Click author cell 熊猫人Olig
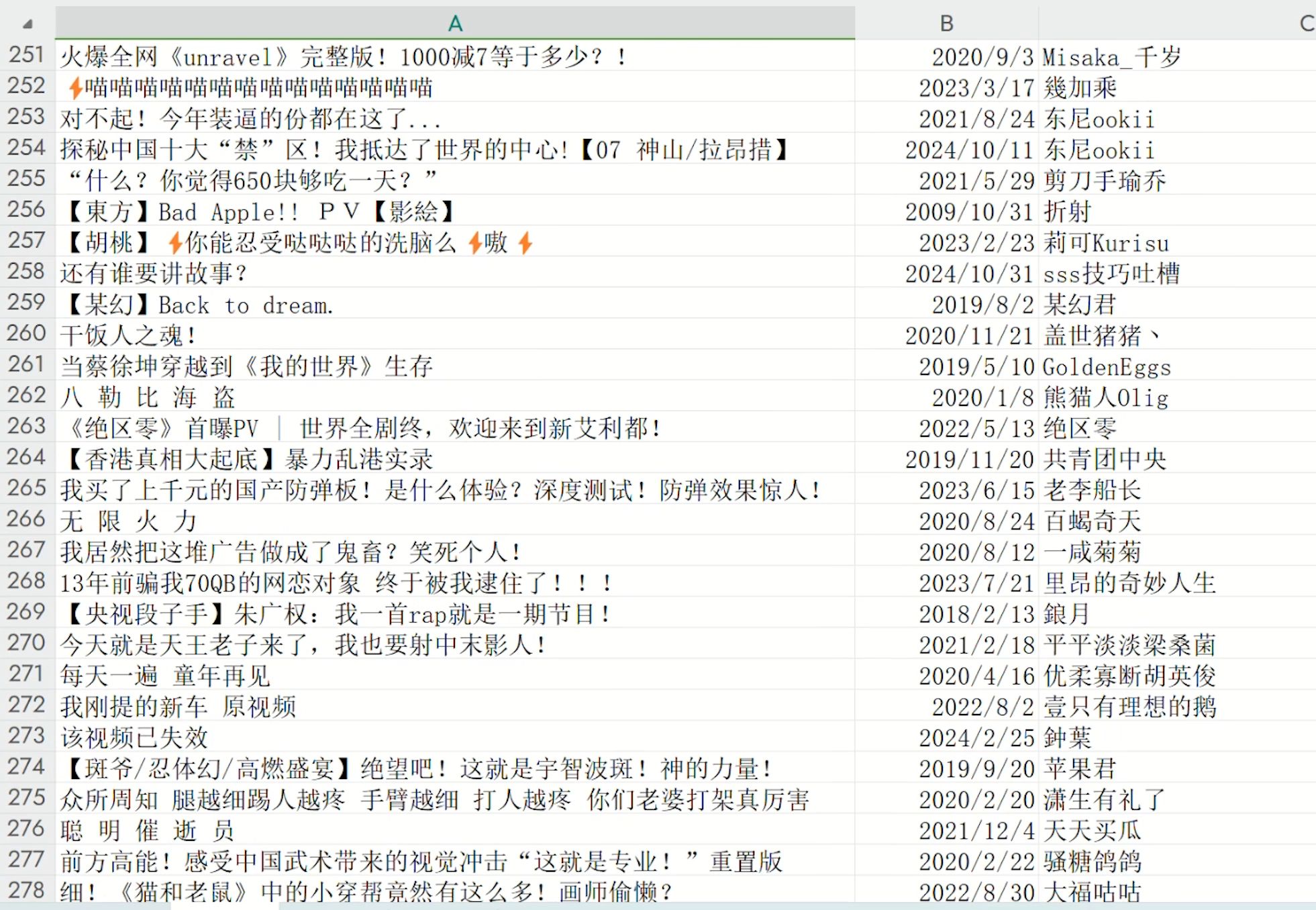Image resolution: width=1316 pixels, height=910 pixels. click(x=1177, y=396)
